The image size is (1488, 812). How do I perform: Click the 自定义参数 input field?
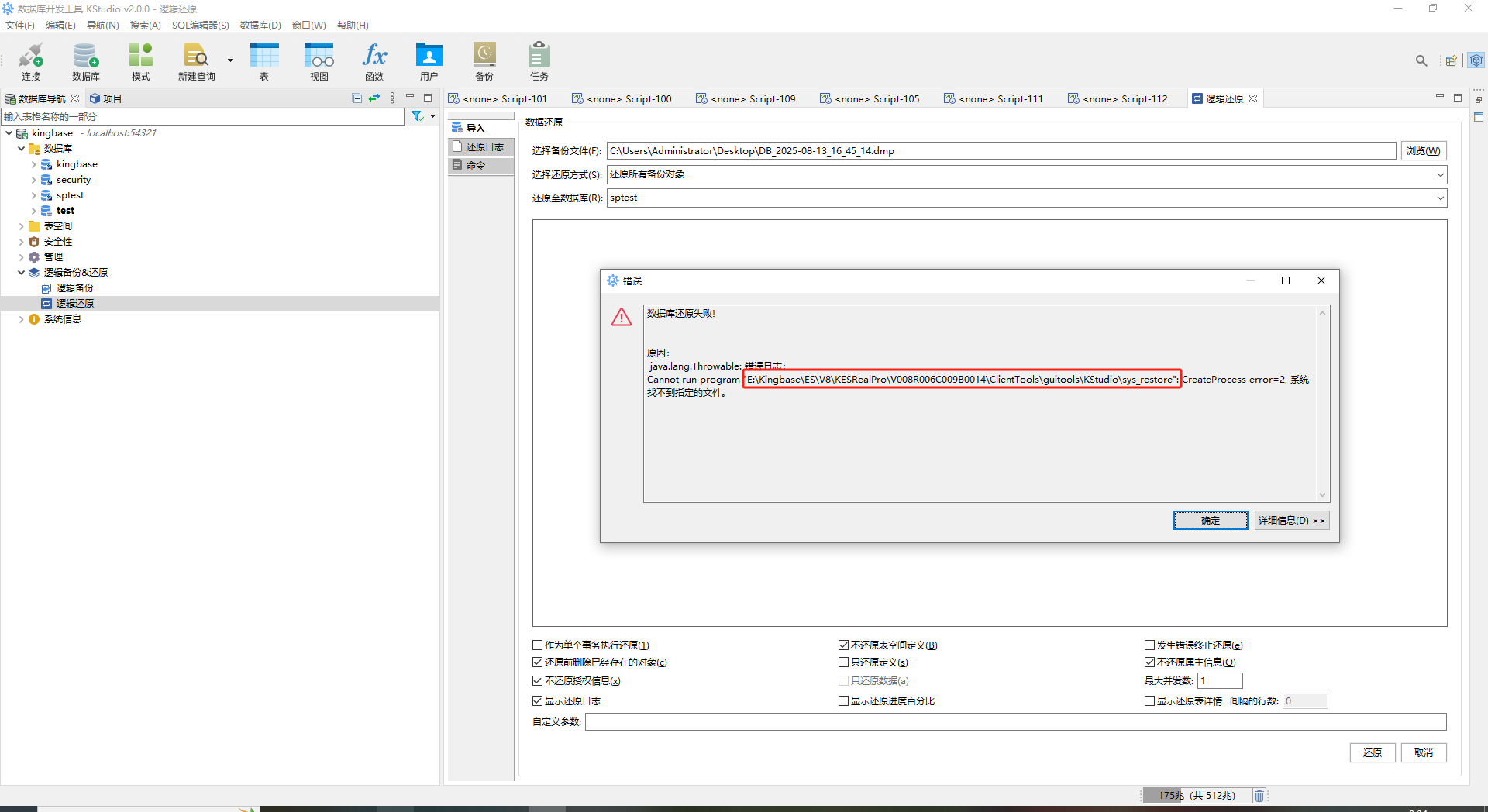point(1015,722)
